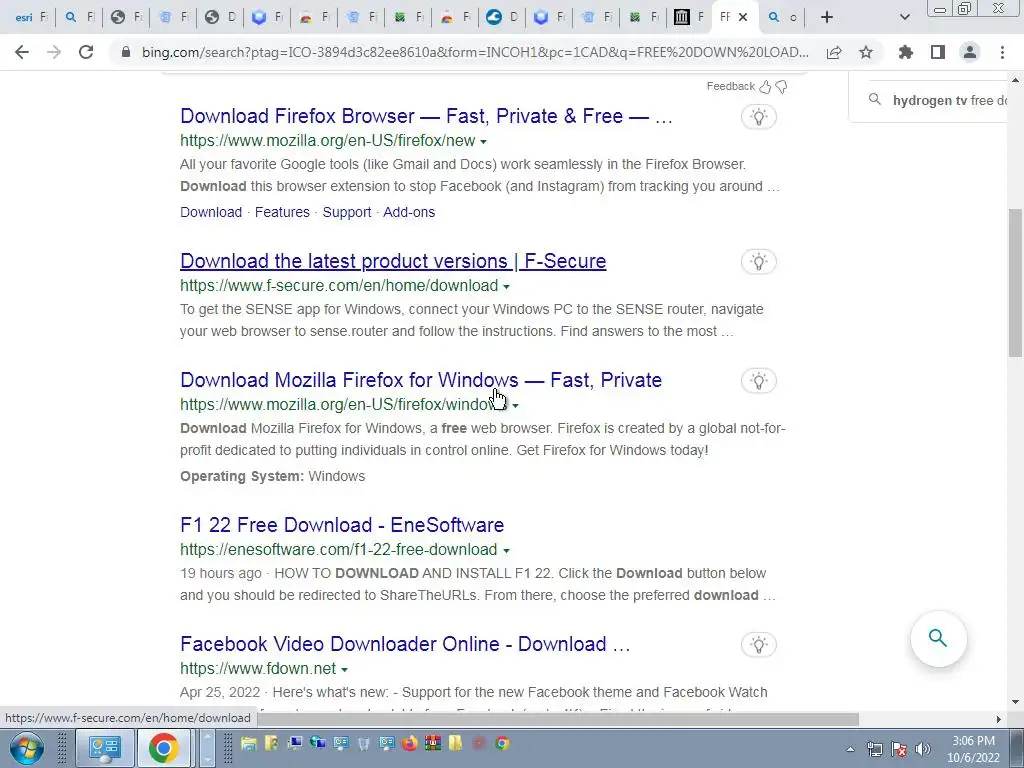
Task: Open Facebook Video Downloader Online result
Action: (x=405, y=644)
